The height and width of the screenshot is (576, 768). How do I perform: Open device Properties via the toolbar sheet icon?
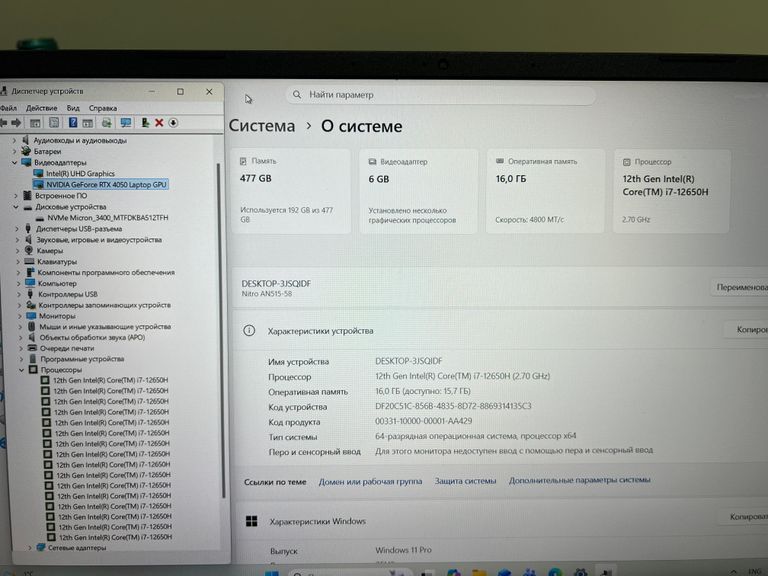click(54, 122)
